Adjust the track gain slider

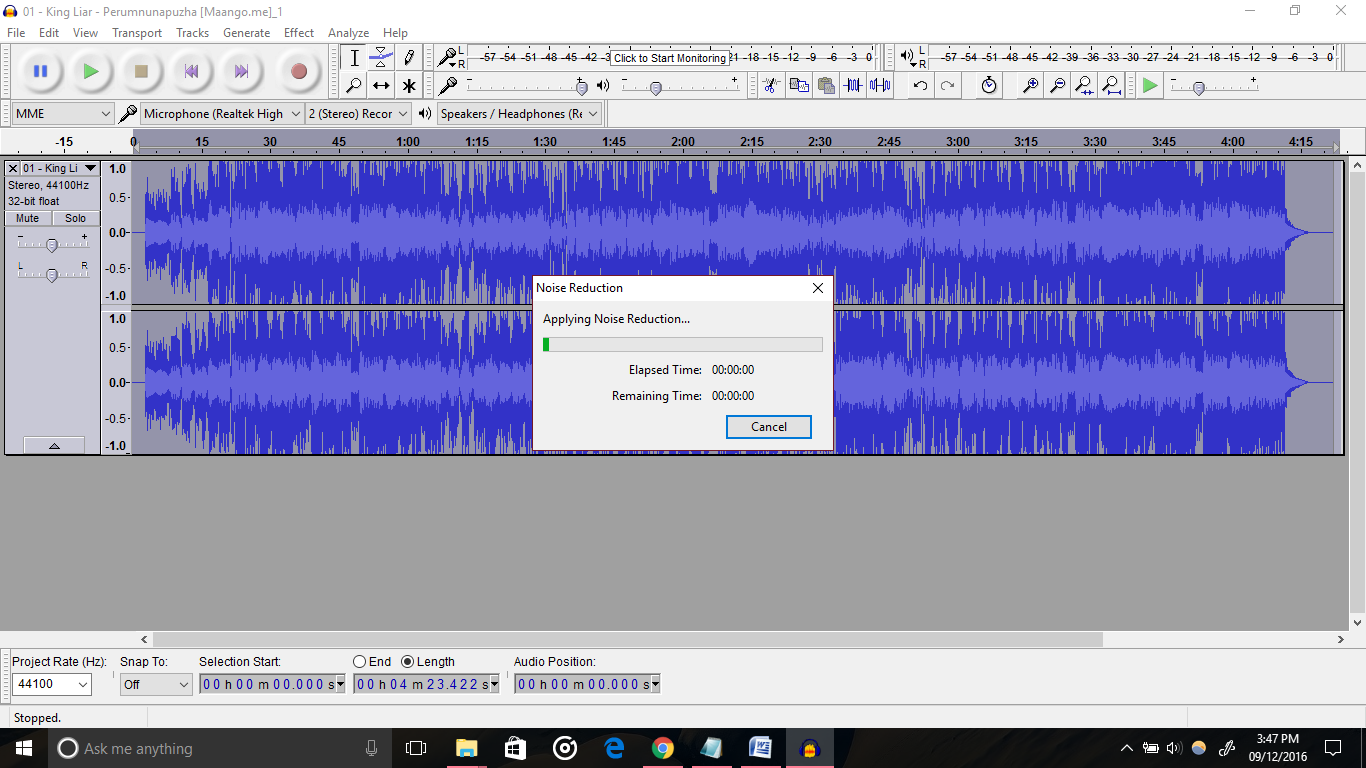pos(52,244)
